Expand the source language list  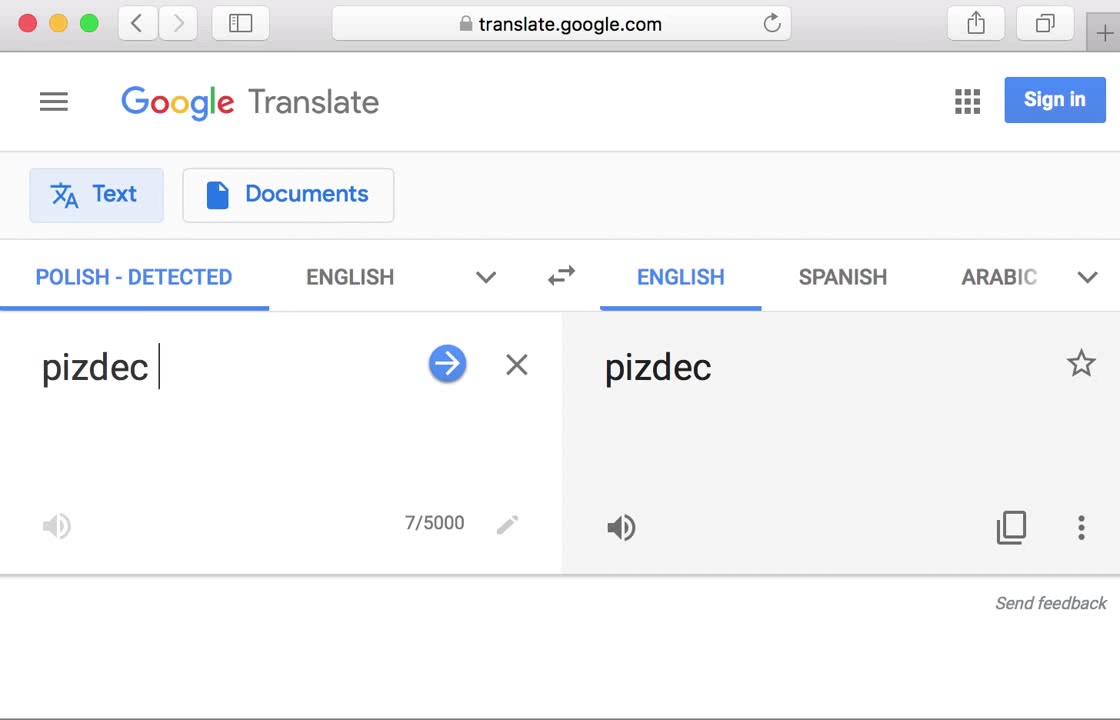coord(486,277)
